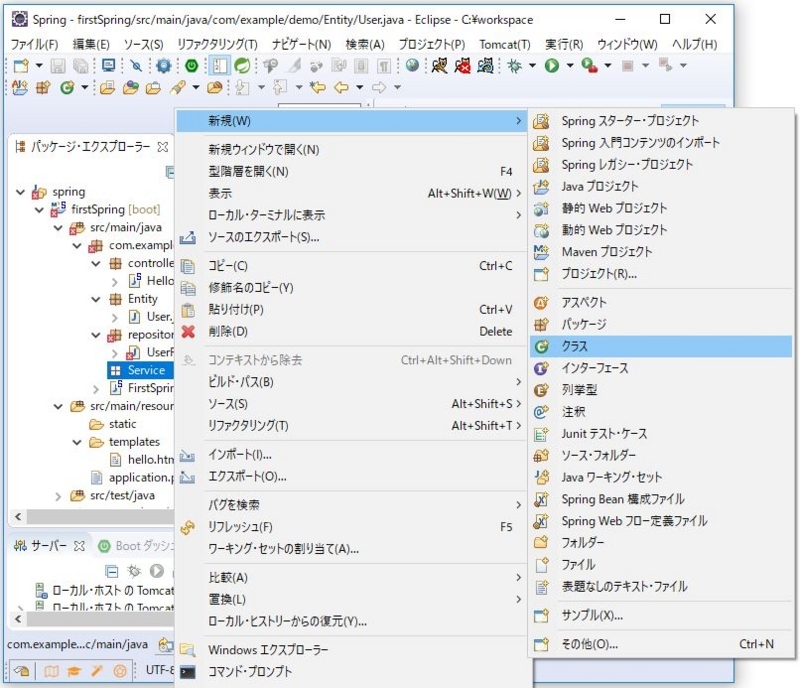Click the web browser globe toolbar icon
The height and width of the screenshot is (688, 800).
pos(412,65)
